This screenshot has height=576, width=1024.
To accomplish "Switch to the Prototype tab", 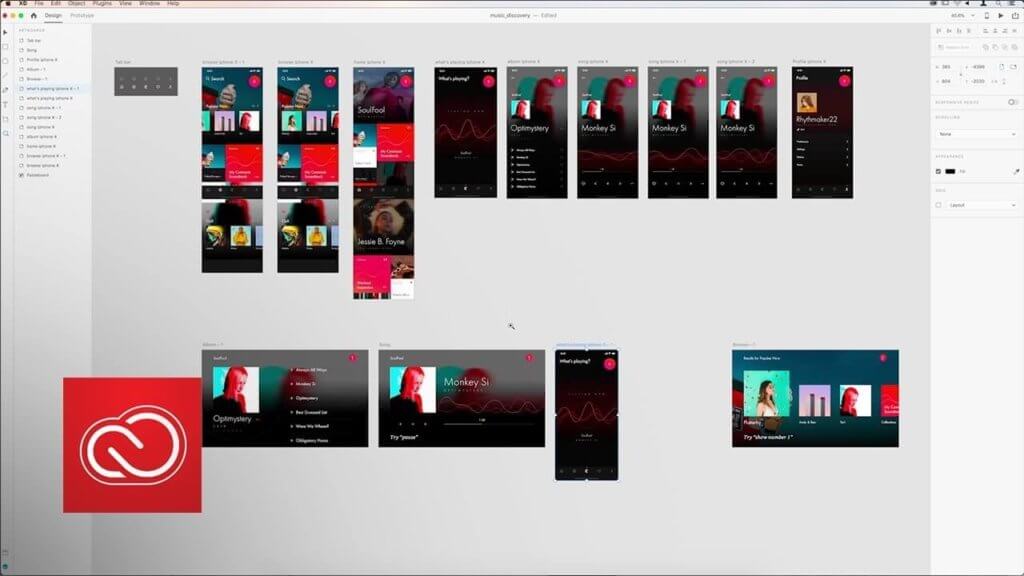I will tap(82, 15).
